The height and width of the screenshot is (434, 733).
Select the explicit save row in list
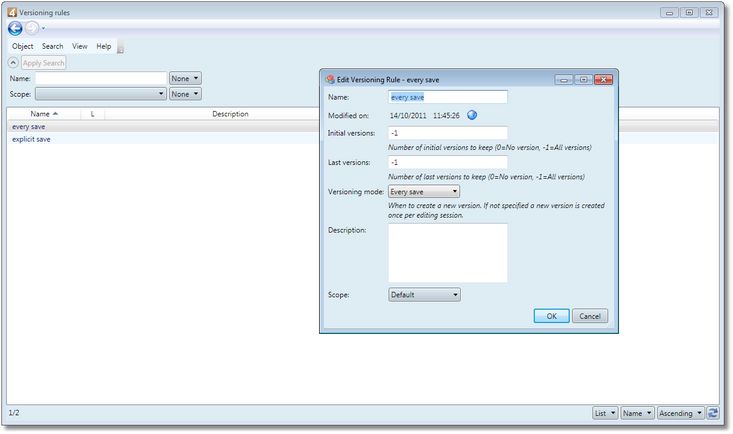[31, 140]
